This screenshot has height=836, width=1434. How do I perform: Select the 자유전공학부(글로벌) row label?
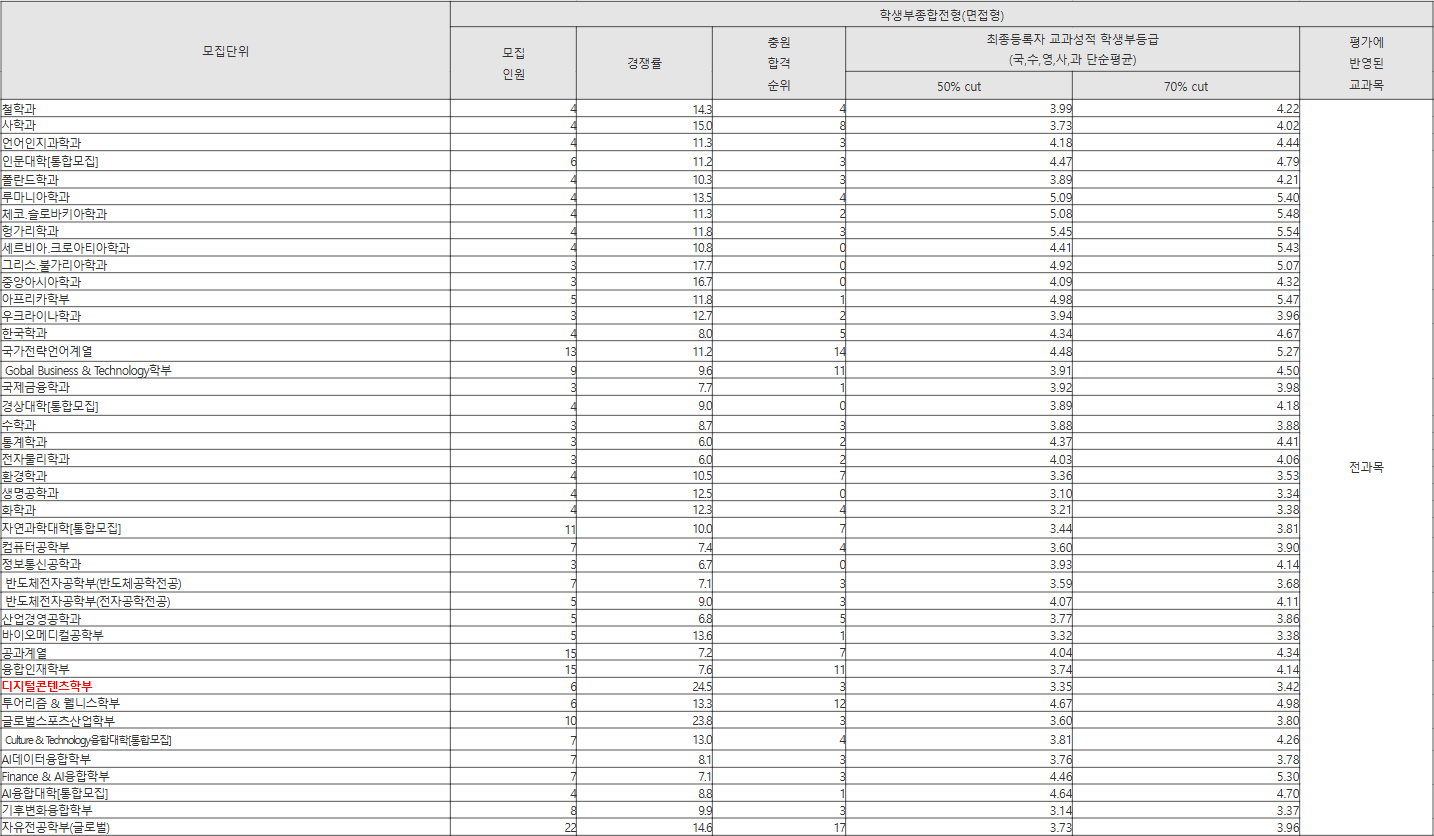point(56,827)
